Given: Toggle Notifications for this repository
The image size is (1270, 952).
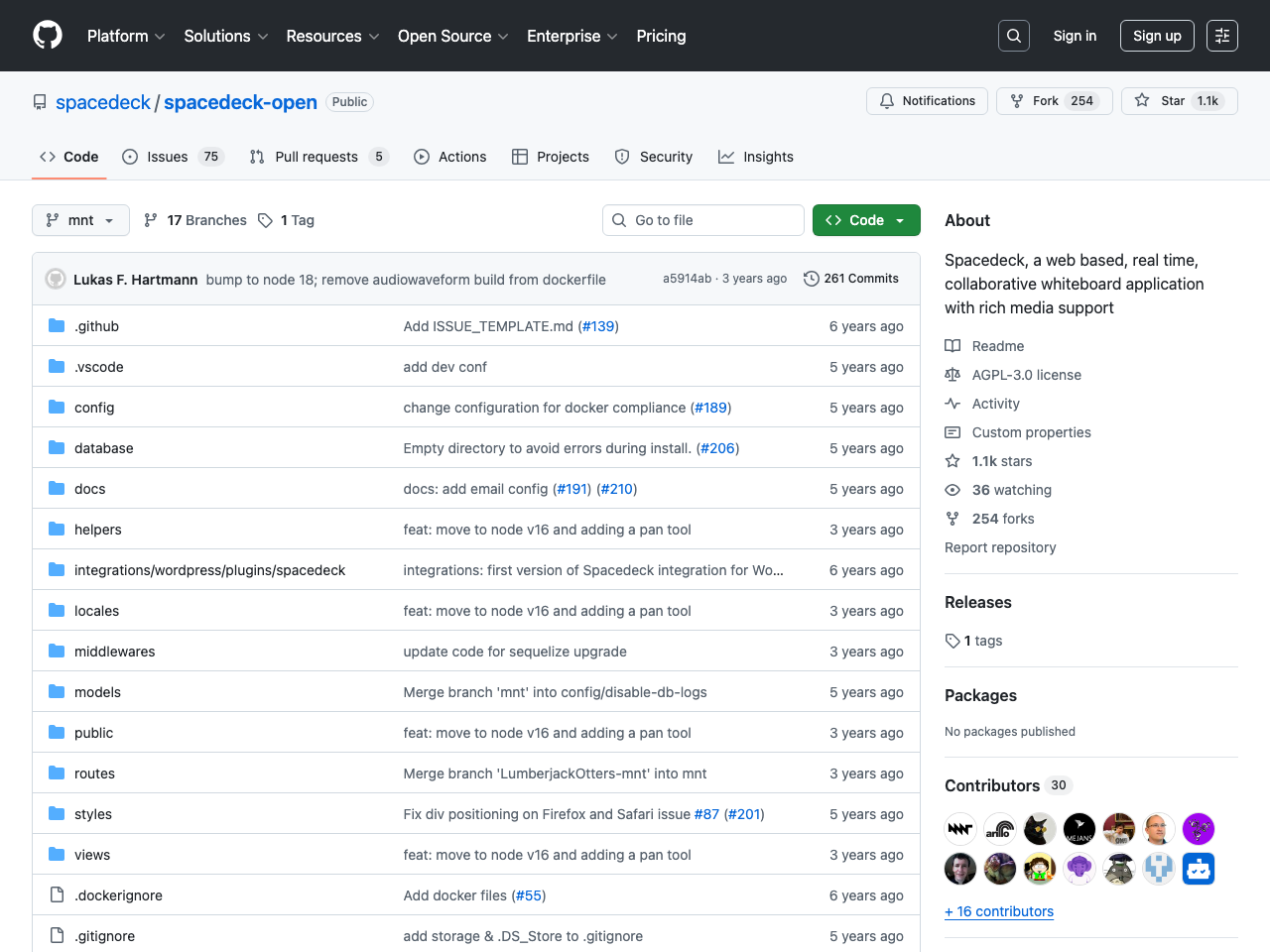Looking at the screenshot, I should point(927,100).
